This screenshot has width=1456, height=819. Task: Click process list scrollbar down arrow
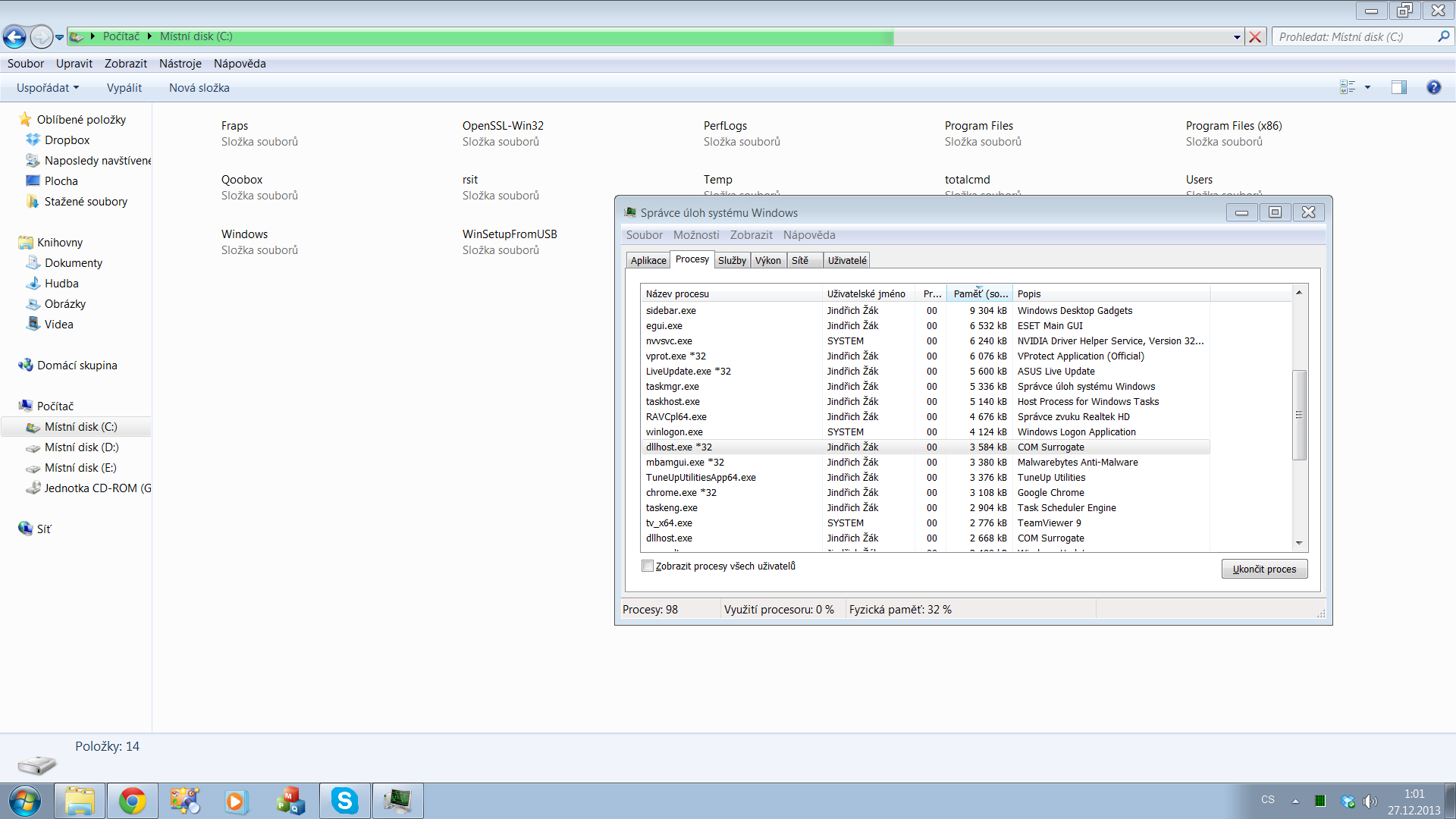(1299, 543)
